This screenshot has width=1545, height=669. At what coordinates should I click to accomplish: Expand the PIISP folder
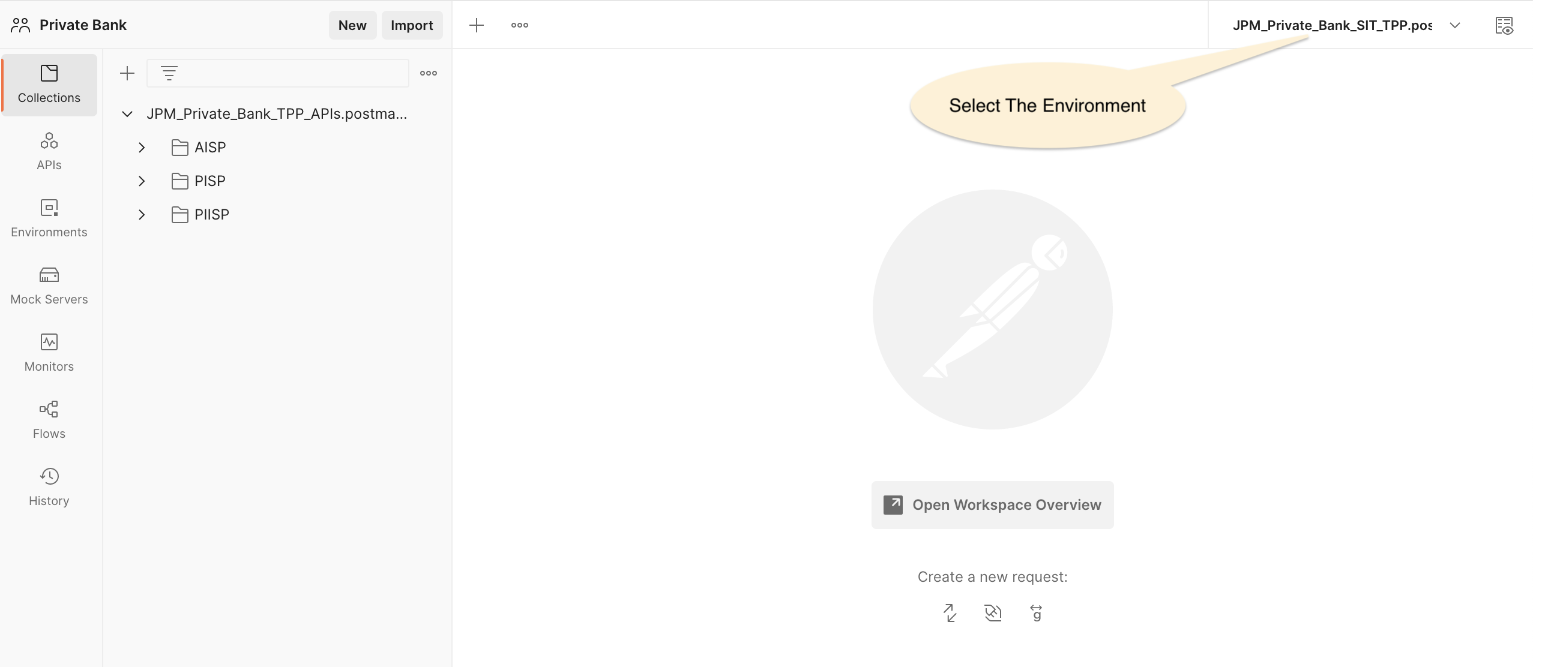click(x=142, y=215)
